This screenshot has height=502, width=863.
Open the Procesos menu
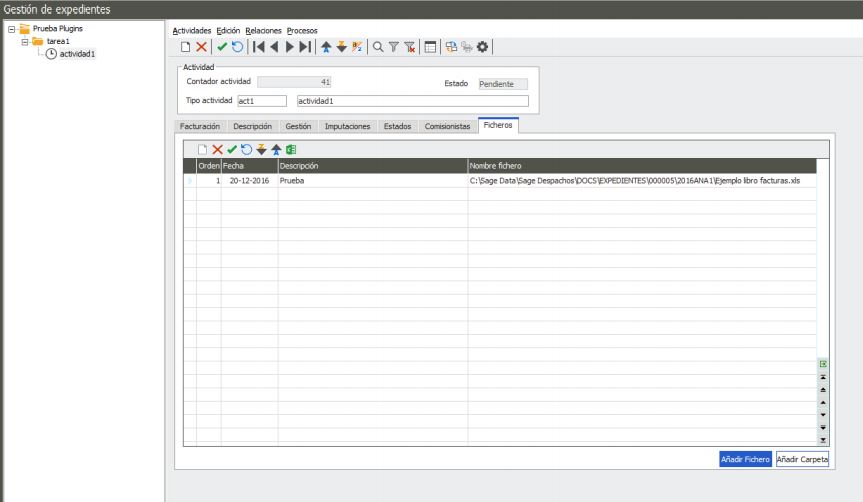coord(302,31)
